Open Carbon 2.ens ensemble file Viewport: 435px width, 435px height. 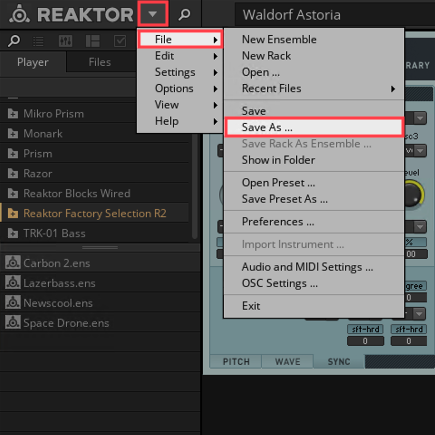point(100,263)
